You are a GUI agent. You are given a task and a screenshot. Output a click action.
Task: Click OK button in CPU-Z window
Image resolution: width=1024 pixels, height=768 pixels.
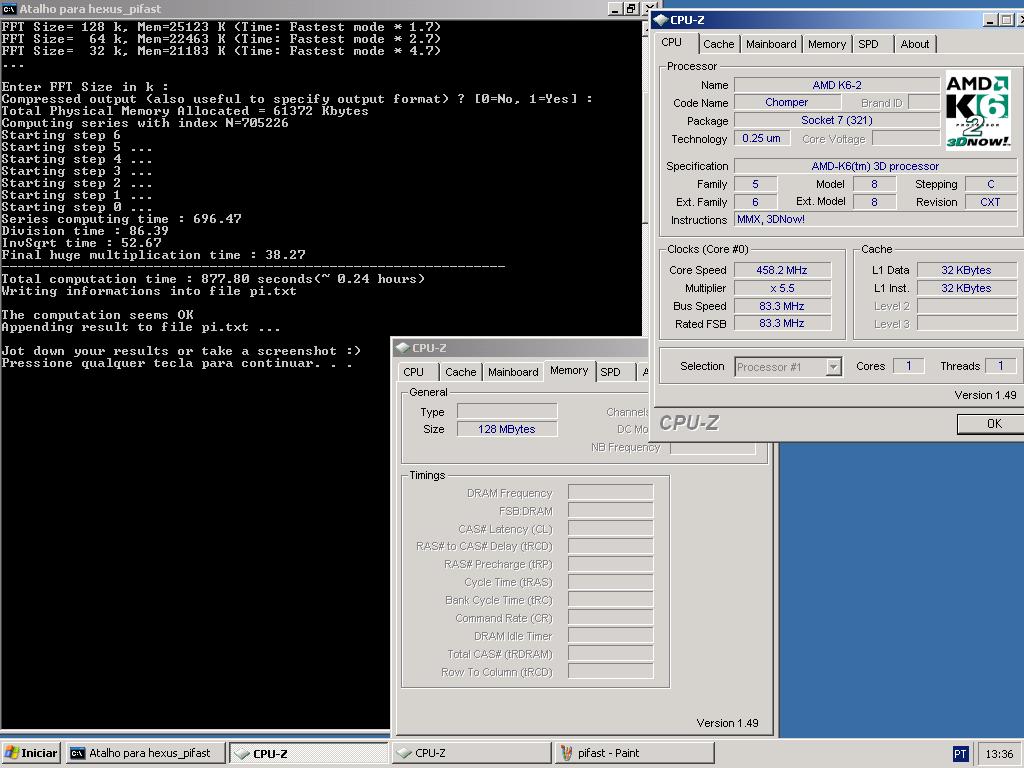[993, 424]
